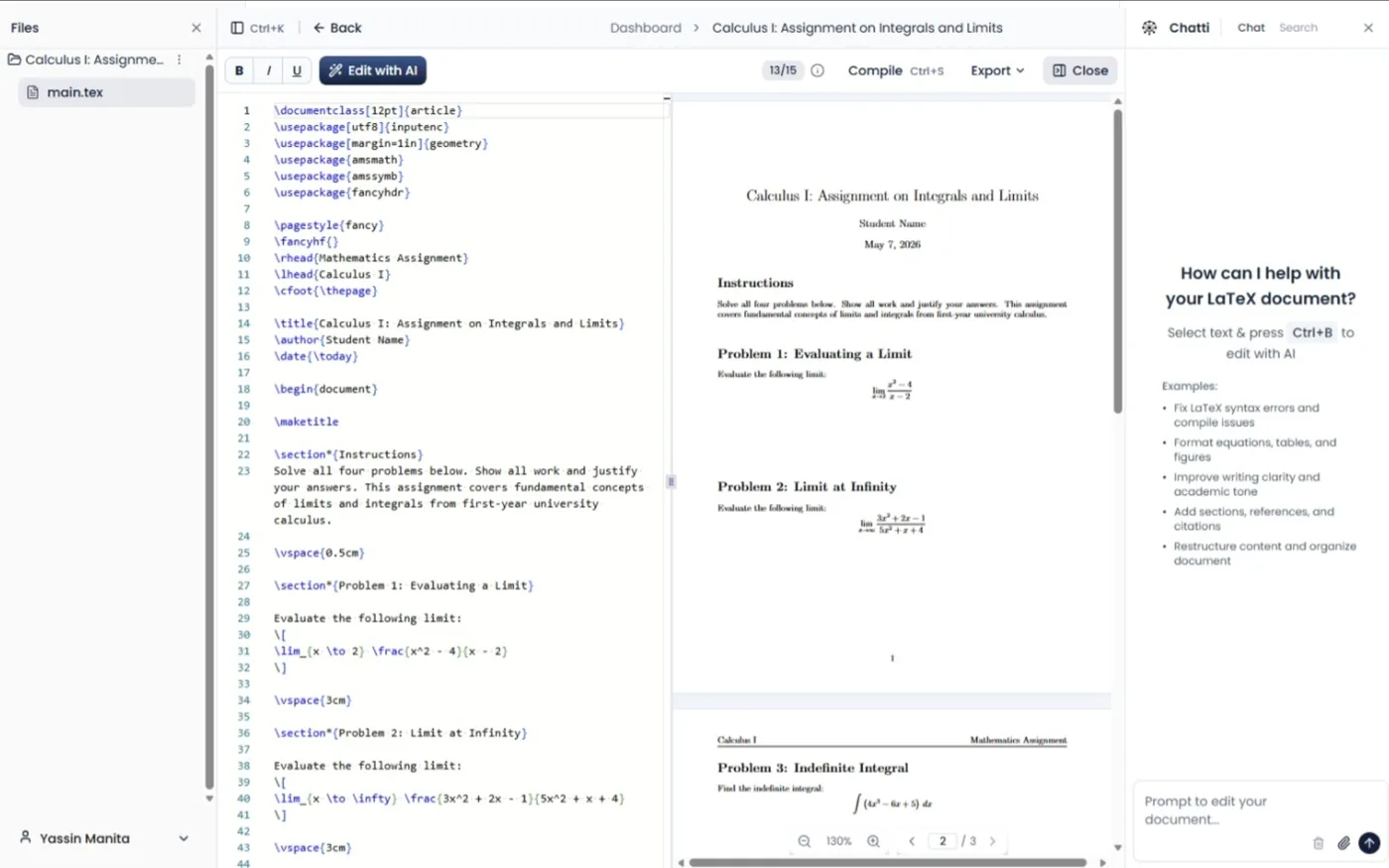Click the 'Fix LaTeX syntax errors' example
The height and width of the screenshot is (868, 1389).
tap(1246, 415)
